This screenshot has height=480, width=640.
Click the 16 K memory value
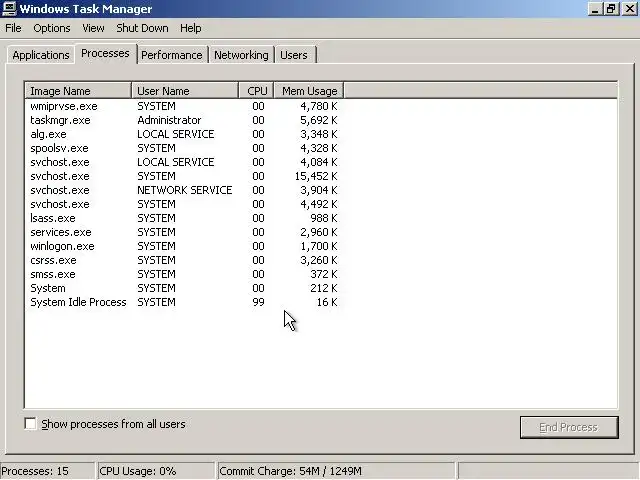tap(327, 302)
